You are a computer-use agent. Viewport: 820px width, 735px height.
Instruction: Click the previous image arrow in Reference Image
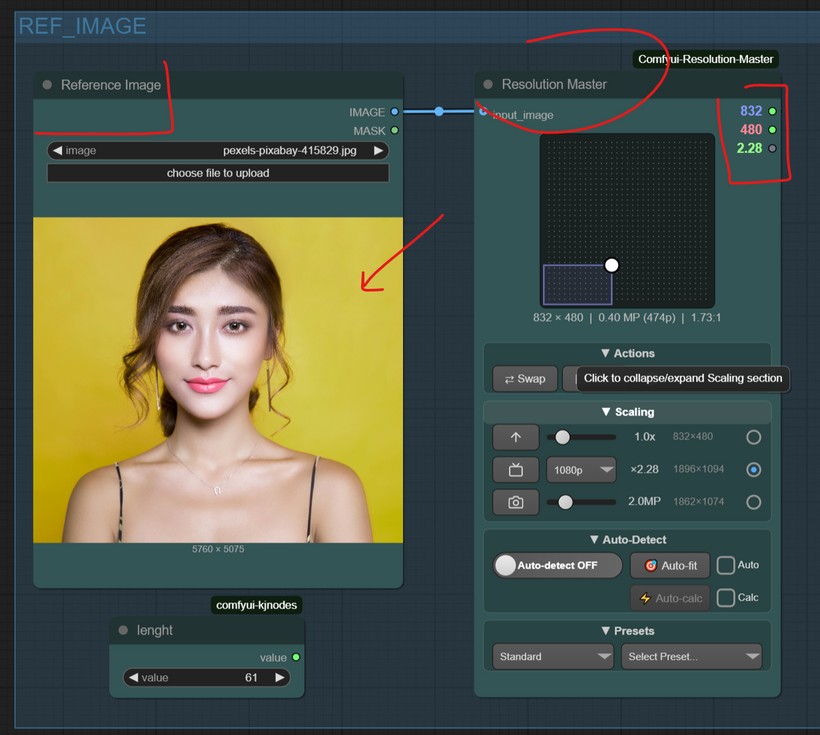point(58,151)
